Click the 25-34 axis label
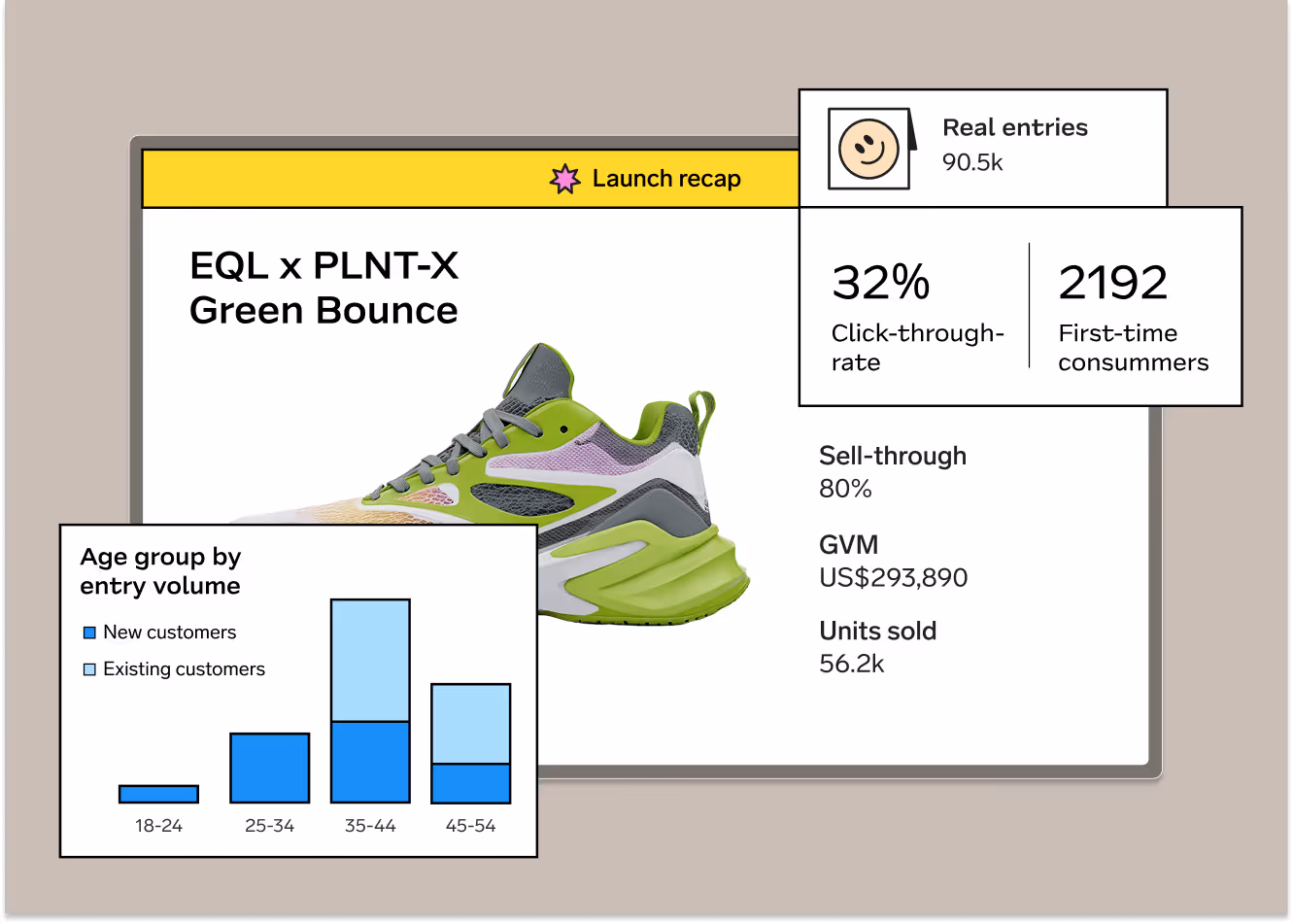This screenshot has height=924, width=1293. [x=269, y=826]
